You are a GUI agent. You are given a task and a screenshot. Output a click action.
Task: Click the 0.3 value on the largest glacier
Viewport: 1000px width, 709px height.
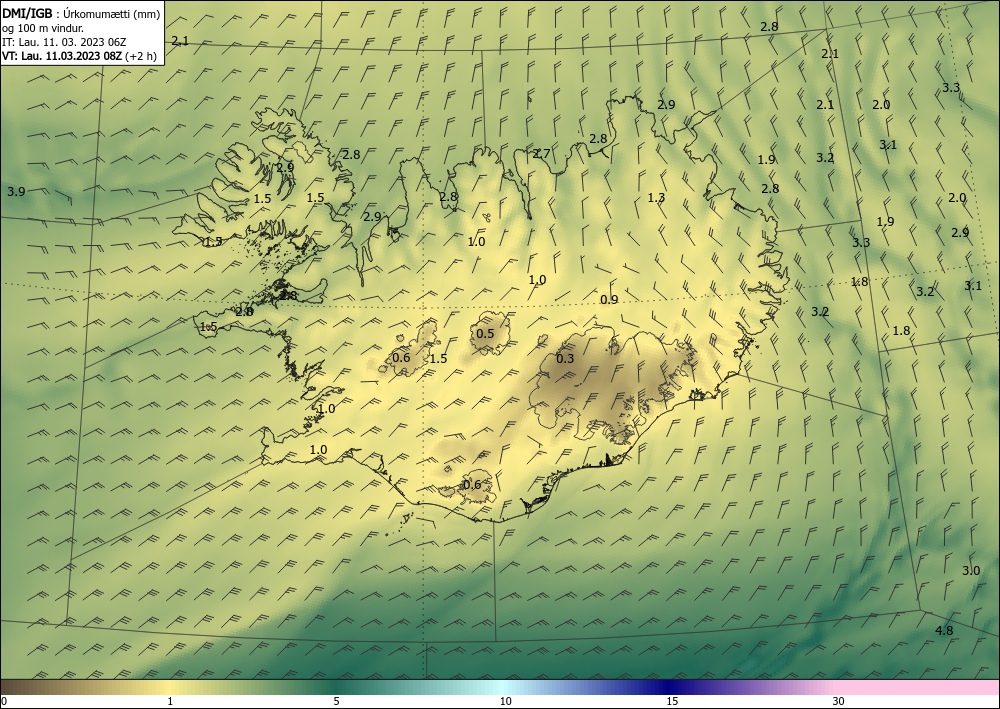coord(565,358)
